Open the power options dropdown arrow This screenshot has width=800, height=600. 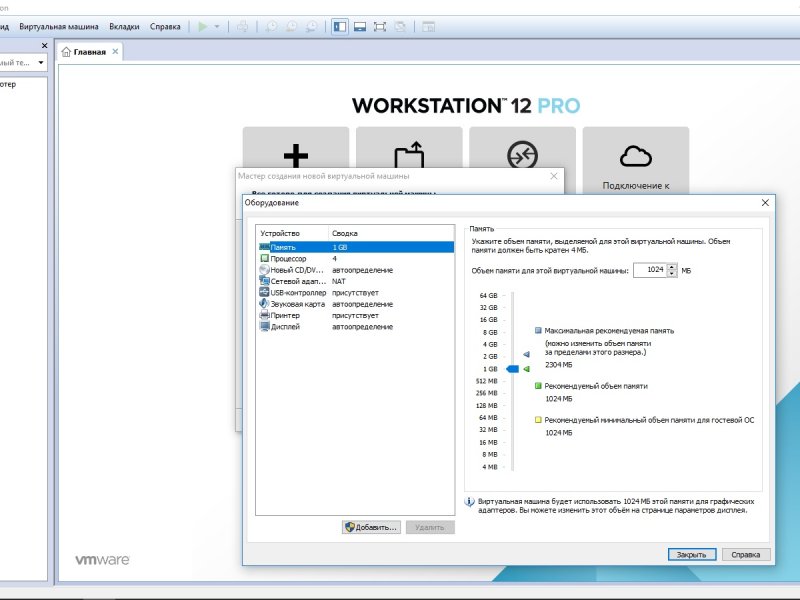pyautogui.click(x=217, y=27)
